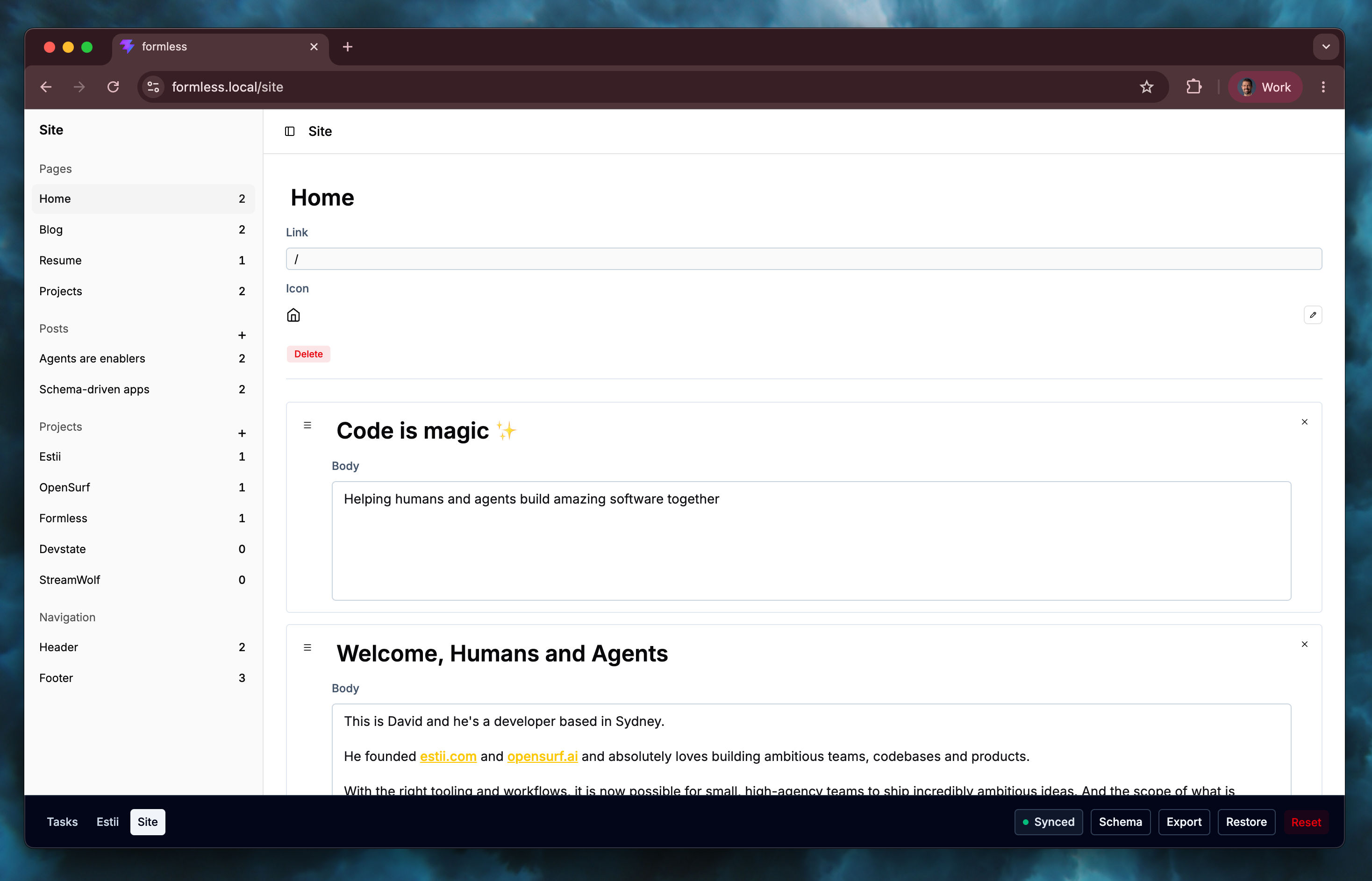Add a new project with plus icon
The height and width of the screenshot is (881, 1372).
tap(242, 433)
